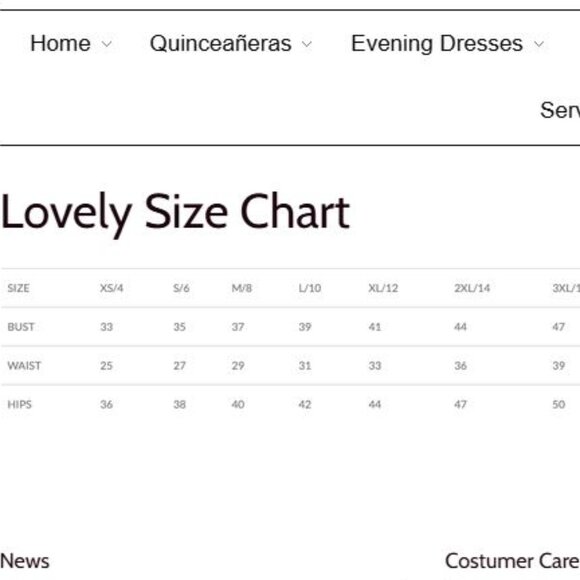Click hips value 36 for XS/4
The width and height of the screenshot is (580, 580).
[106, 404]
